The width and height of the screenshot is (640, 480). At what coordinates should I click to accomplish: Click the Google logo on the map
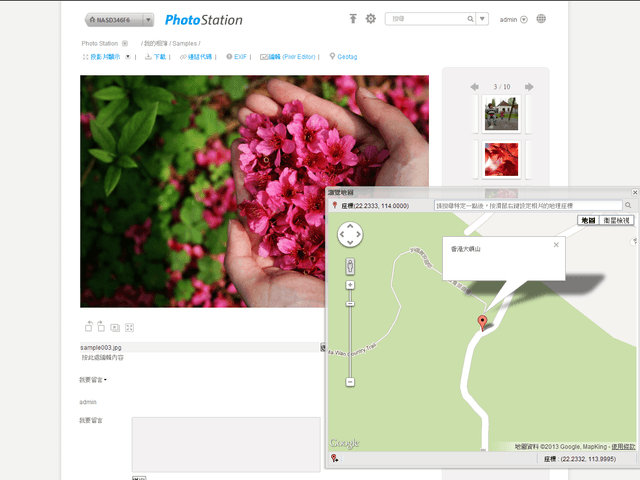[x=344, y=443]
